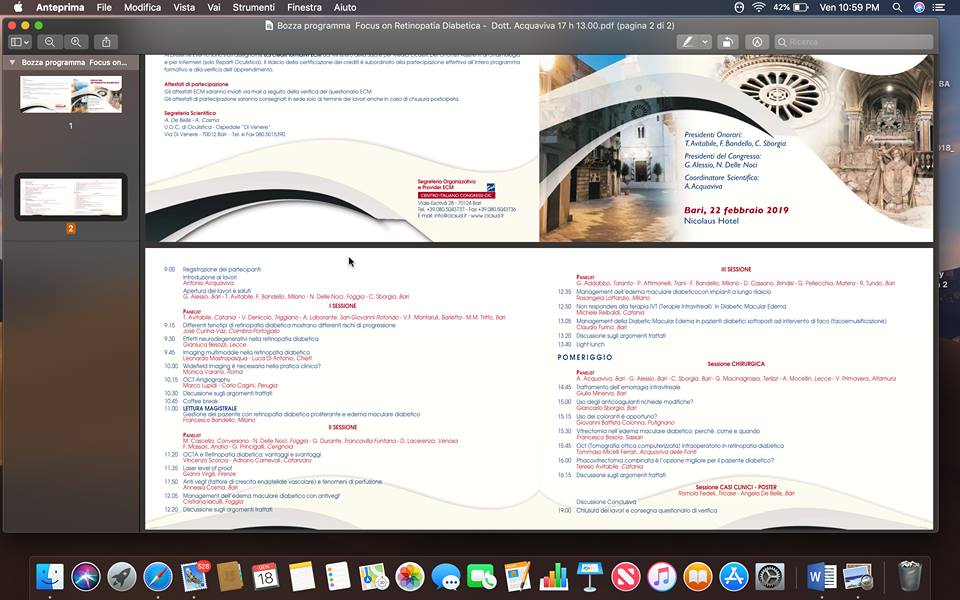Click the 'Bari, 22 febbraio 2019' date text

click(736, 210)
